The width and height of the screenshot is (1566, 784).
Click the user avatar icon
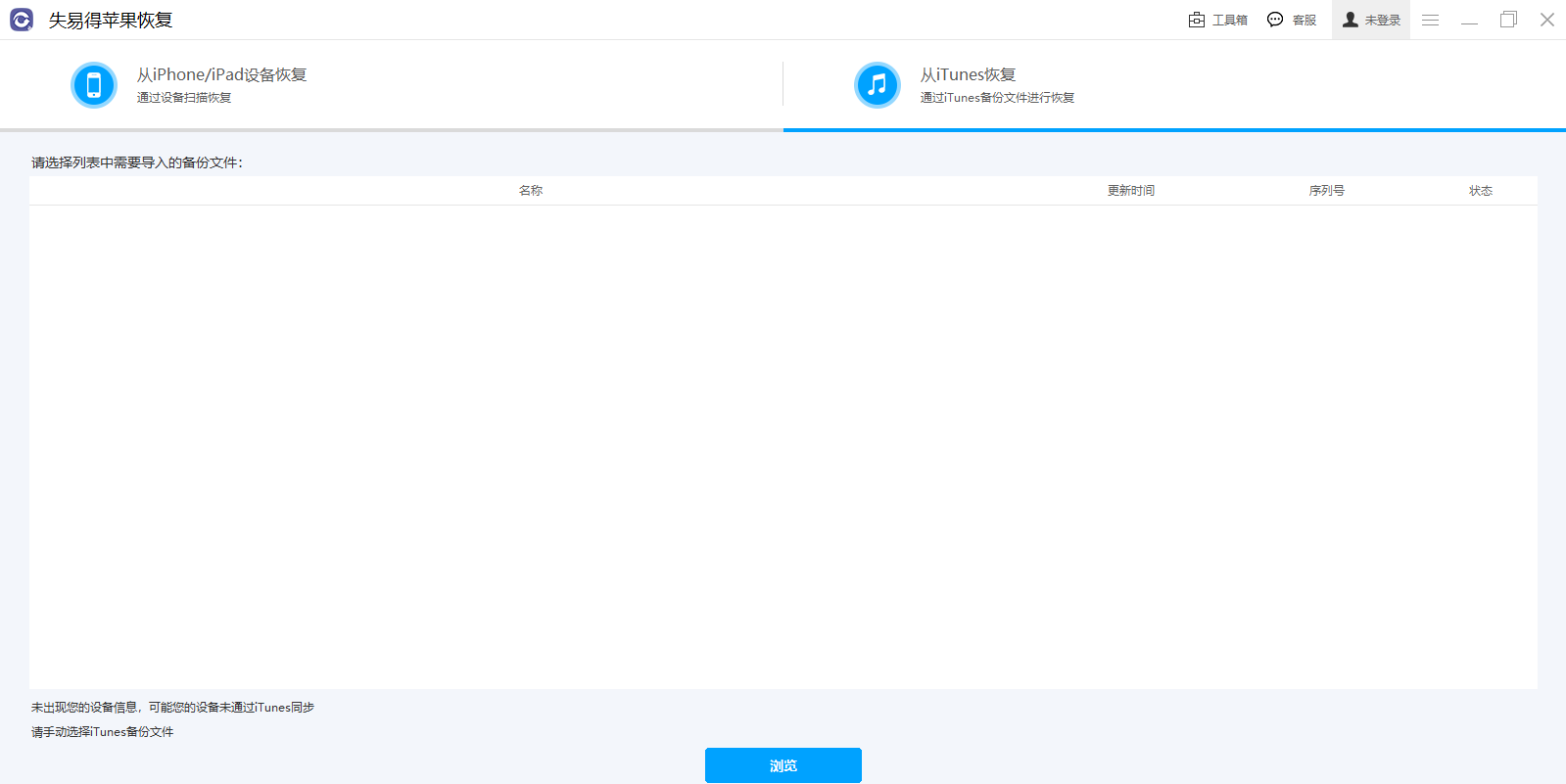coord(1350,20)
